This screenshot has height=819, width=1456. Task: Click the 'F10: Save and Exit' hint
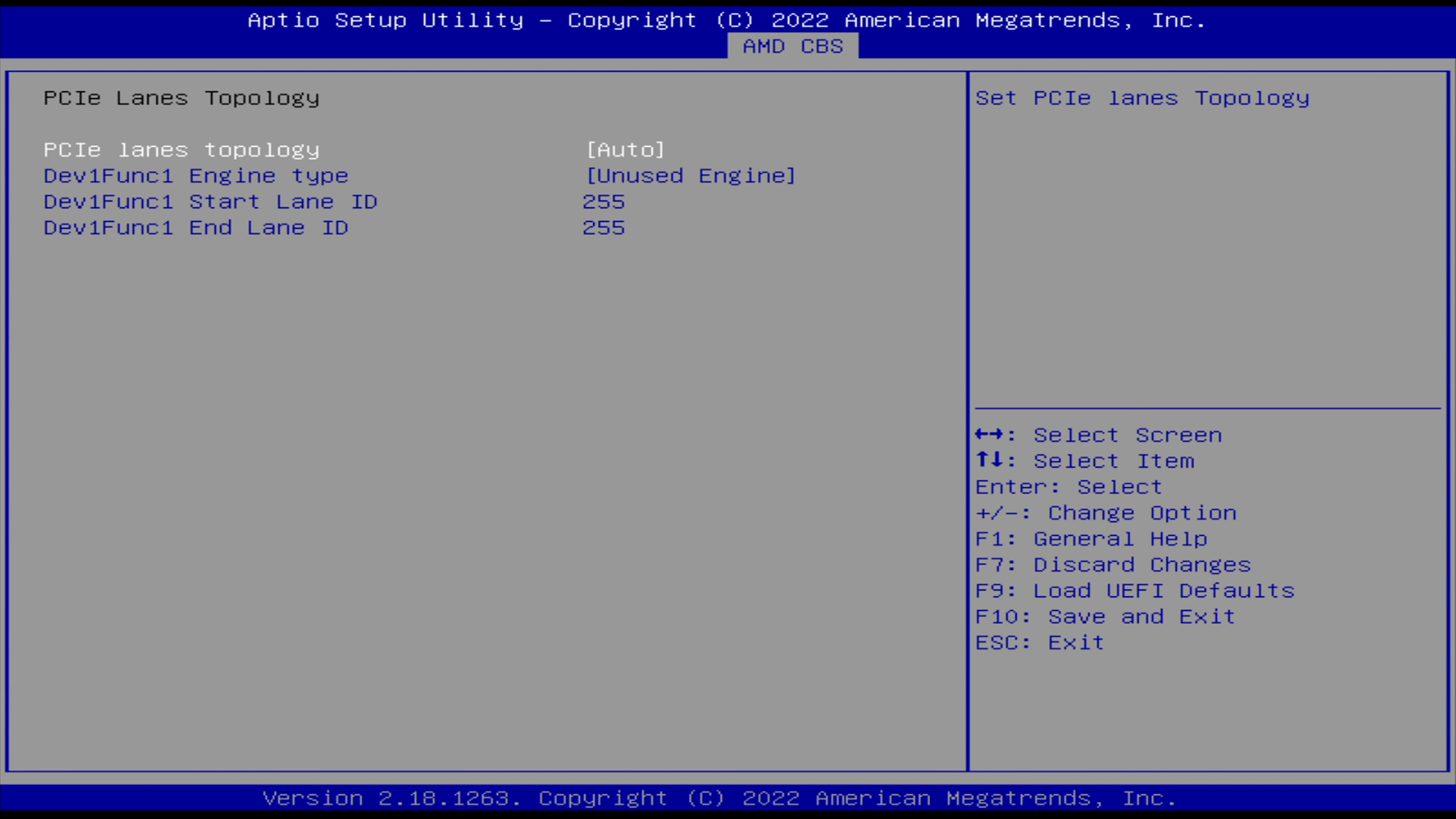pos(1106,617)
